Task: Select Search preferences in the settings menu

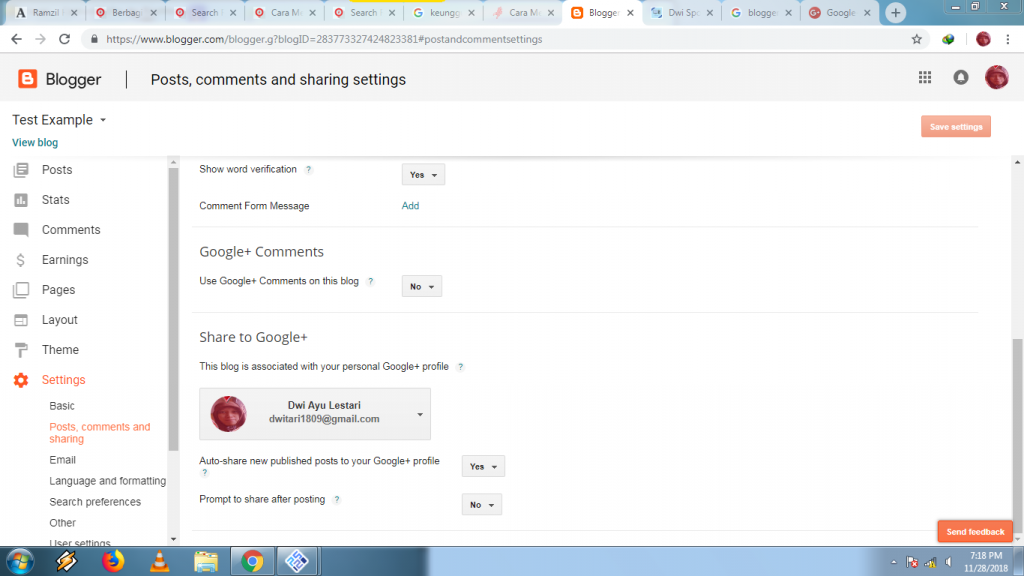Action: click(x=95, y=502)
